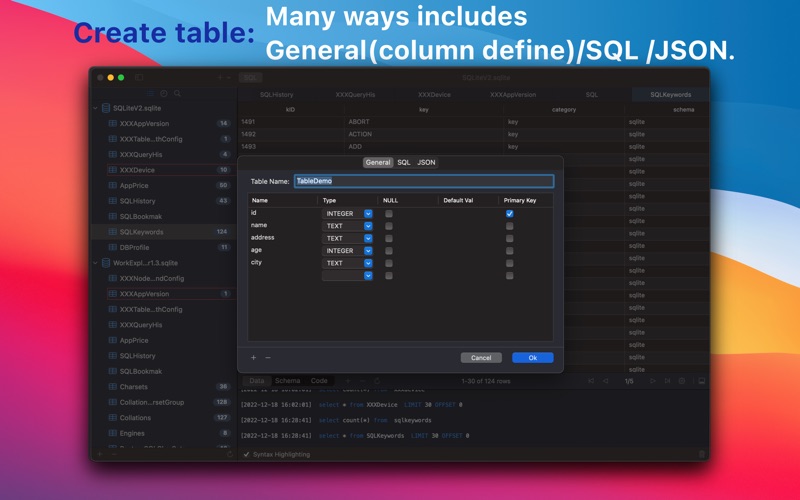
Task: Toggle Syntax Highlighting checkbox
Action: (x=246, y=454)
